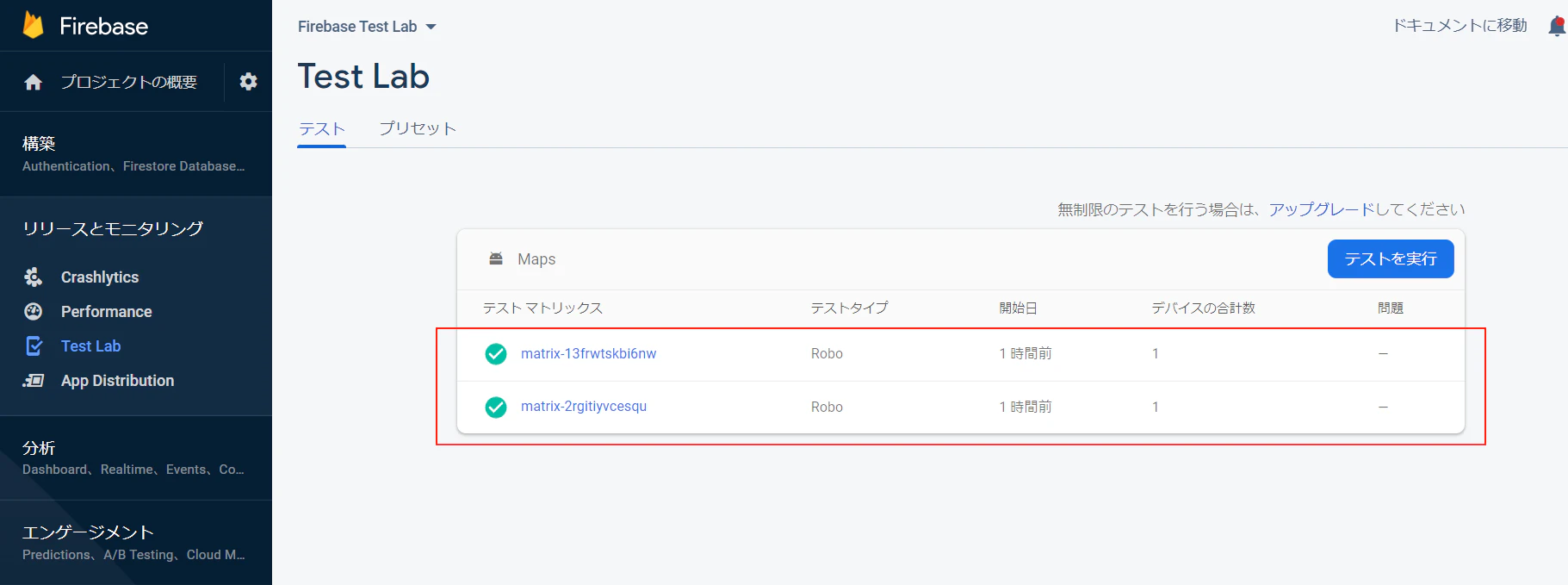Click the Maps app name
Image resolution: width=1568 pixels, height=585 pixels.
536,259
